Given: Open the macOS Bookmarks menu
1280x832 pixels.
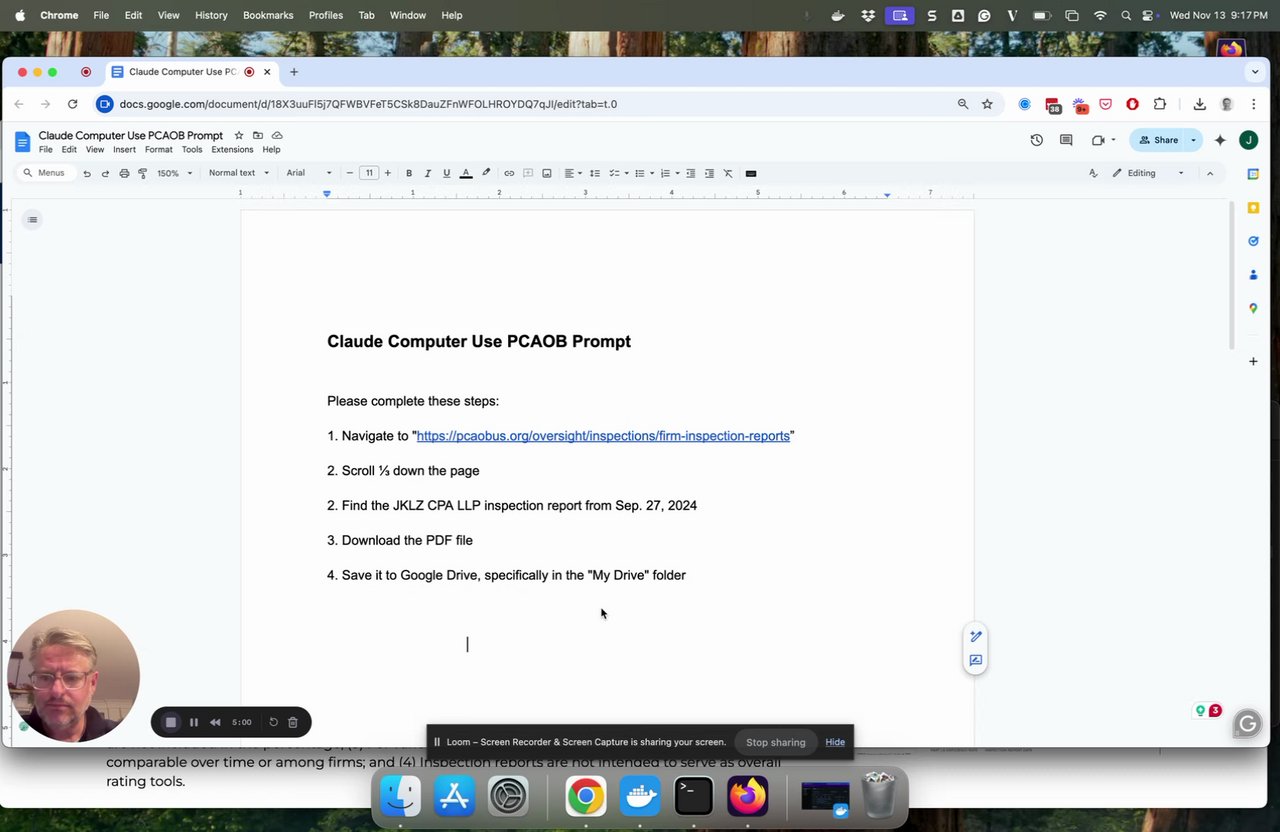Looking at the screenshot, I should coord(268,15).
